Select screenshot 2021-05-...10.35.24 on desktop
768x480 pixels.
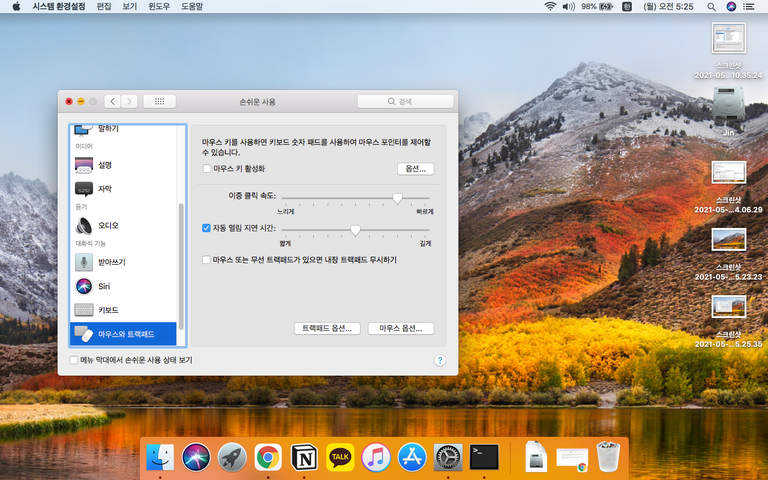[728, 50]
